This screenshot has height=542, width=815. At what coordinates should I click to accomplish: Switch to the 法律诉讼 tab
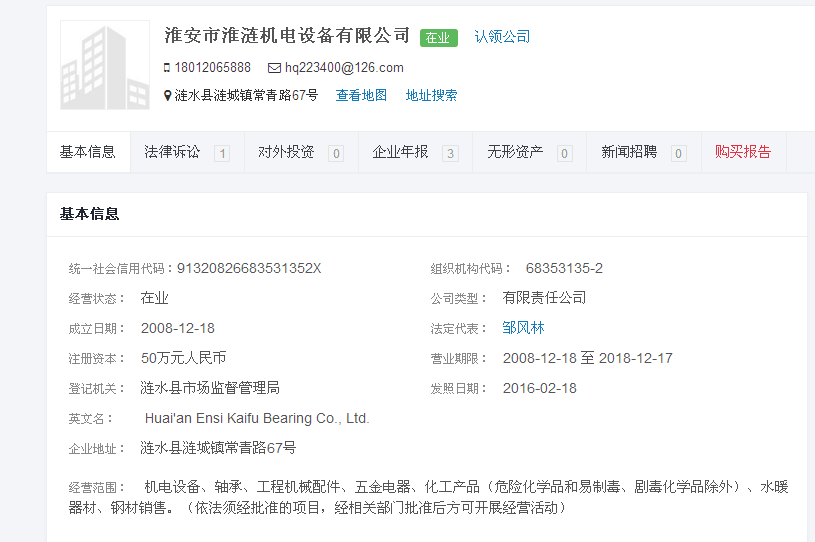[x=173, y=152]
